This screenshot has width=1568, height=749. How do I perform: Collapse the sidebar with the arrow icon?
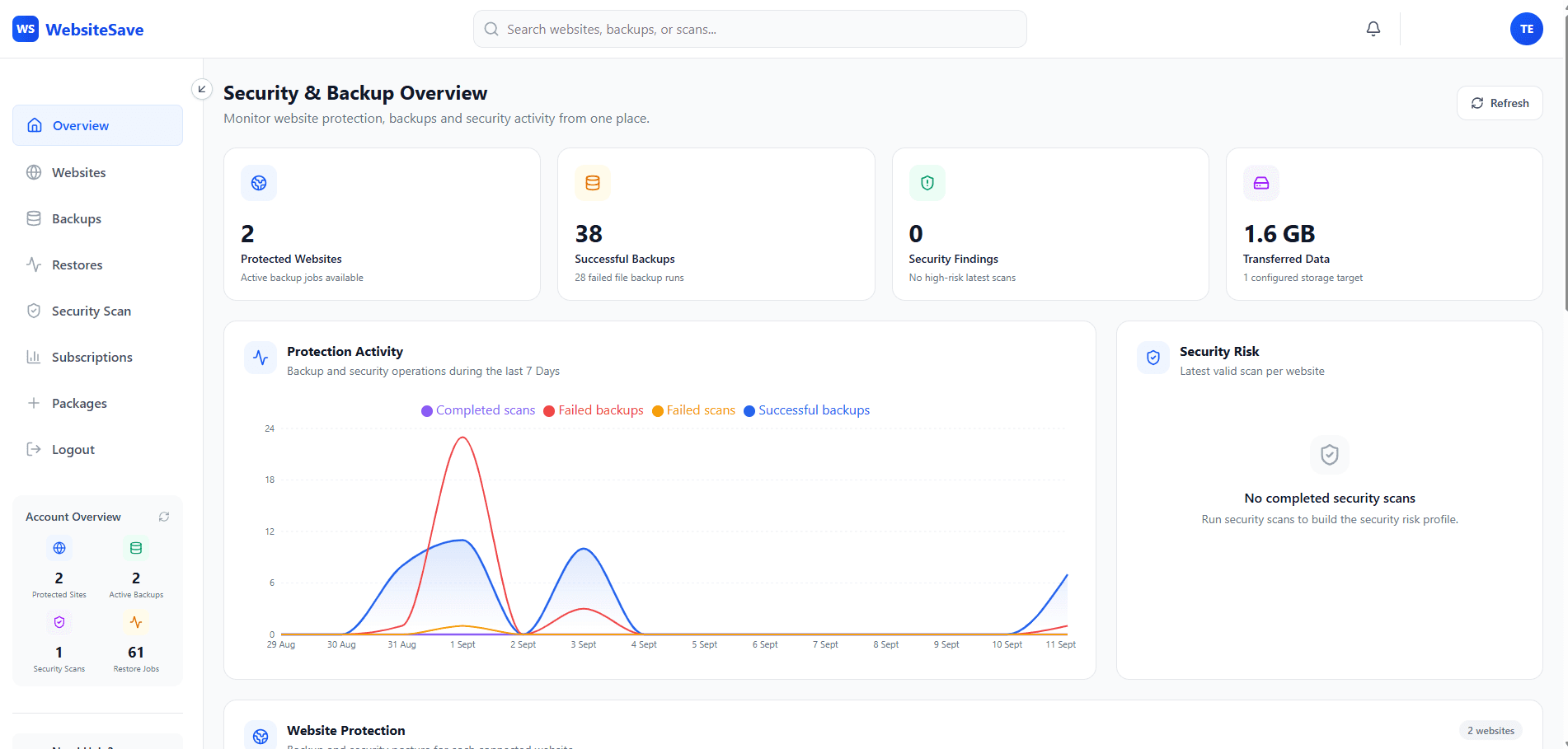pyautogui.click(x=202, y=89)
